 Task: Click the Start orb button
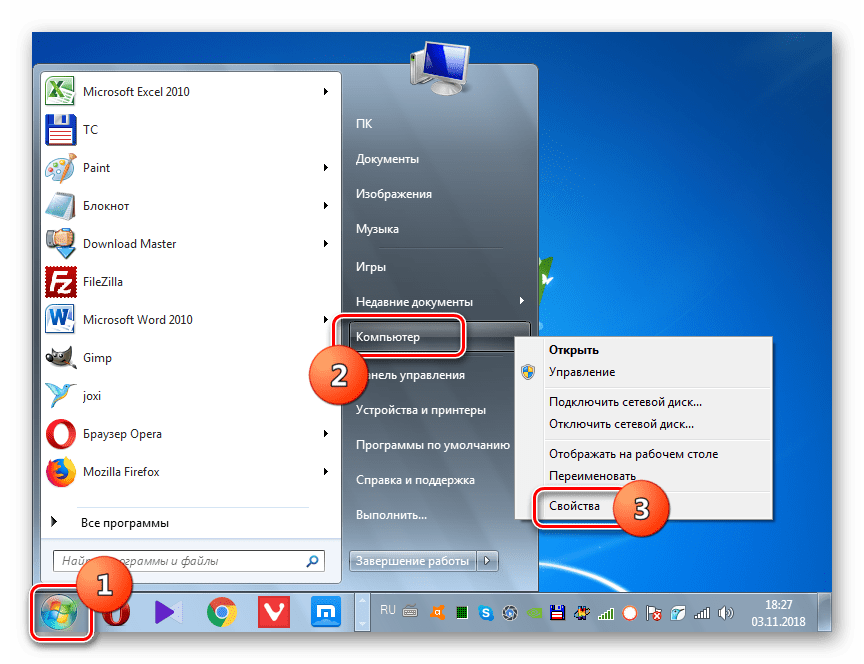[59, 612]
